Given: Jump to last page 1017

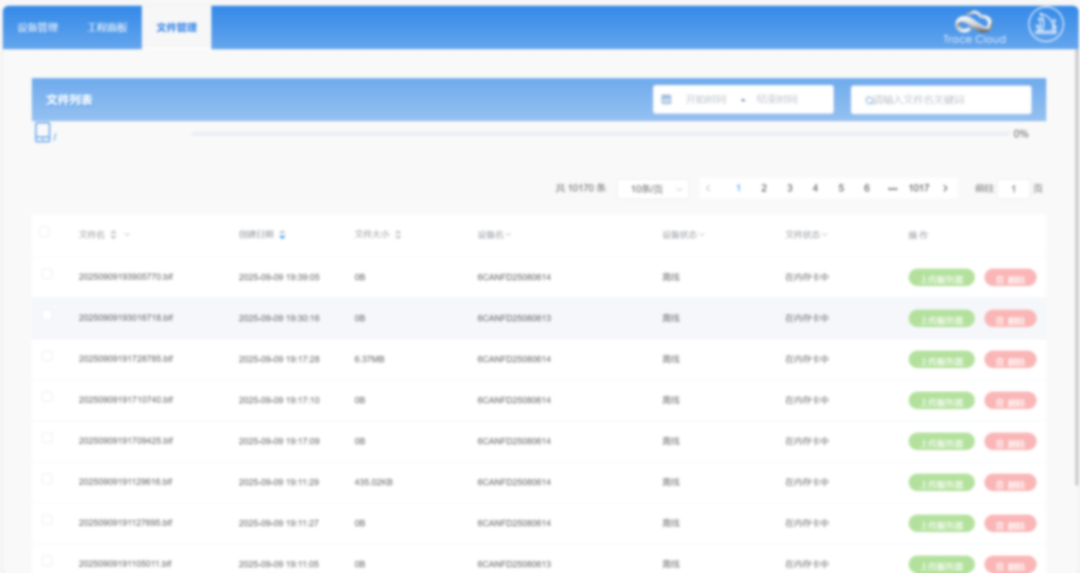Looking at the screenshot, I should pos(919,188).
